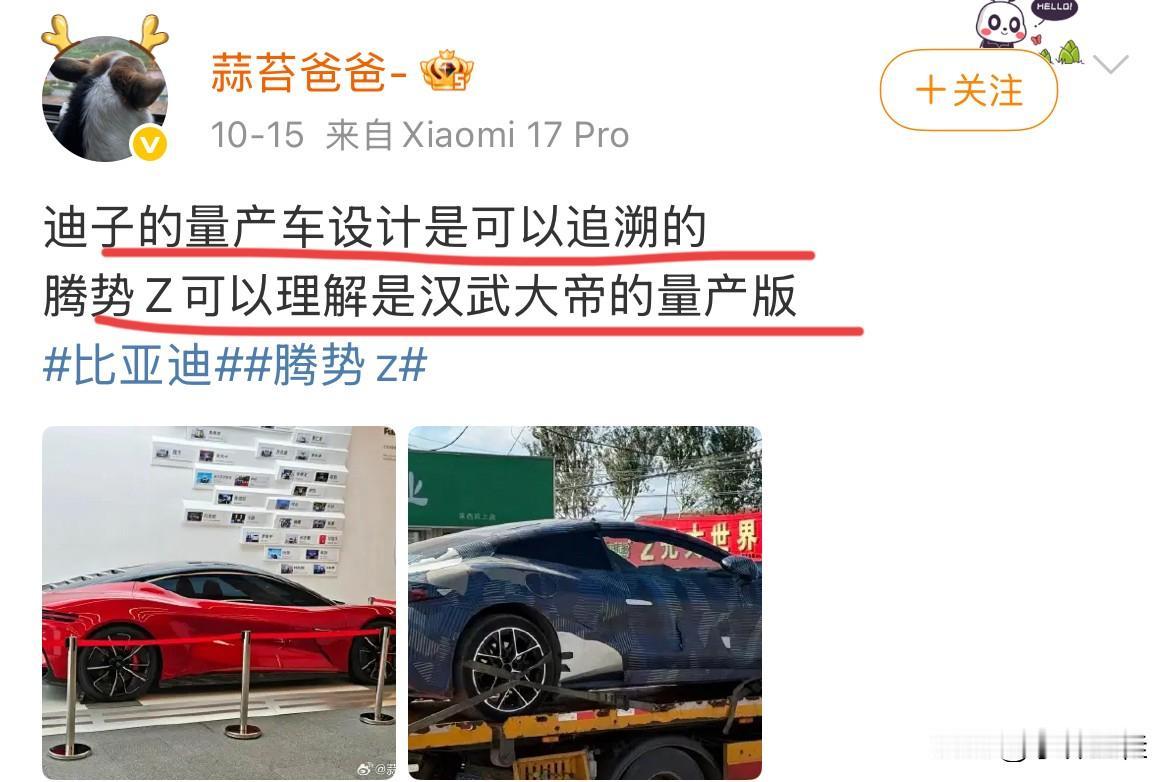Image resolution: width=1170 pixels, height=782 pixels.
Task: Click the green zongzi sticker decoration
Action: click(1066, 52)
